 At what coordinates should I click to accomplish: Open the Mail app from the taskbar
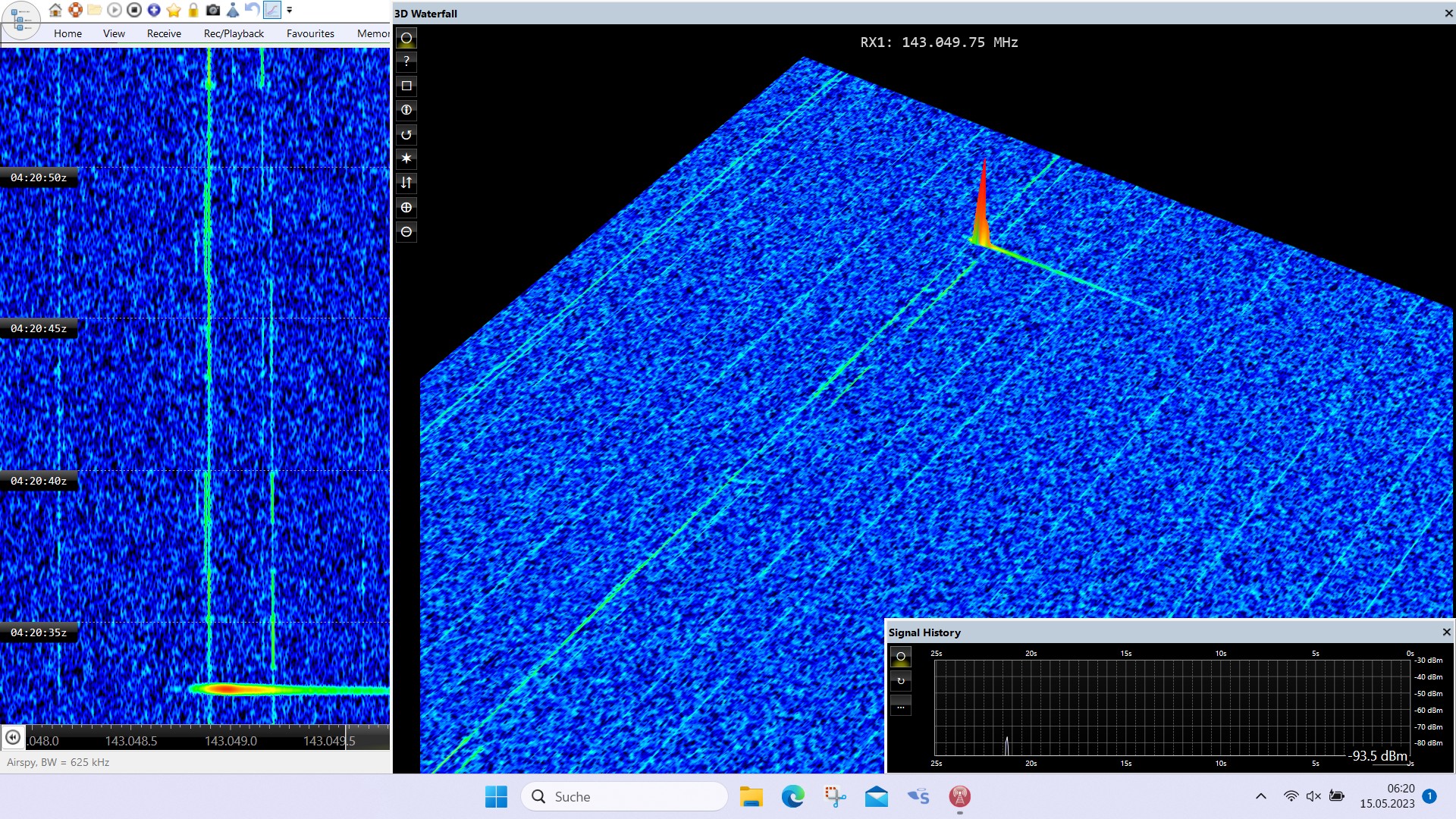pyautogui.click(x=876, y=796)
